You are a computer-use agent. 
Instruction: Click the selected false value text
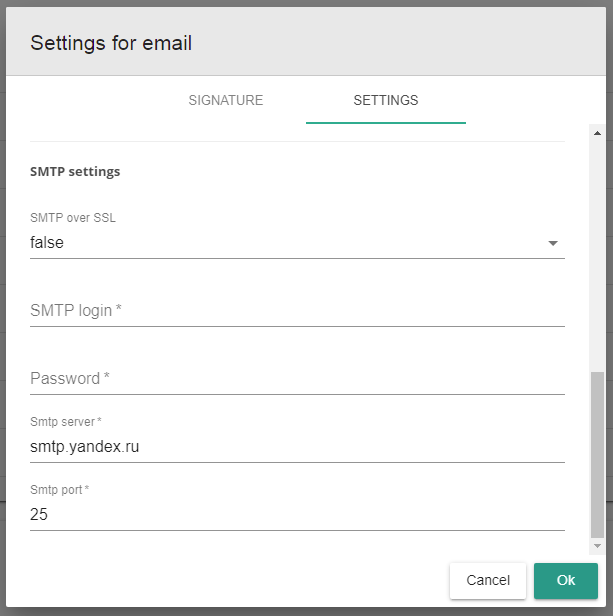coord(47,242)
